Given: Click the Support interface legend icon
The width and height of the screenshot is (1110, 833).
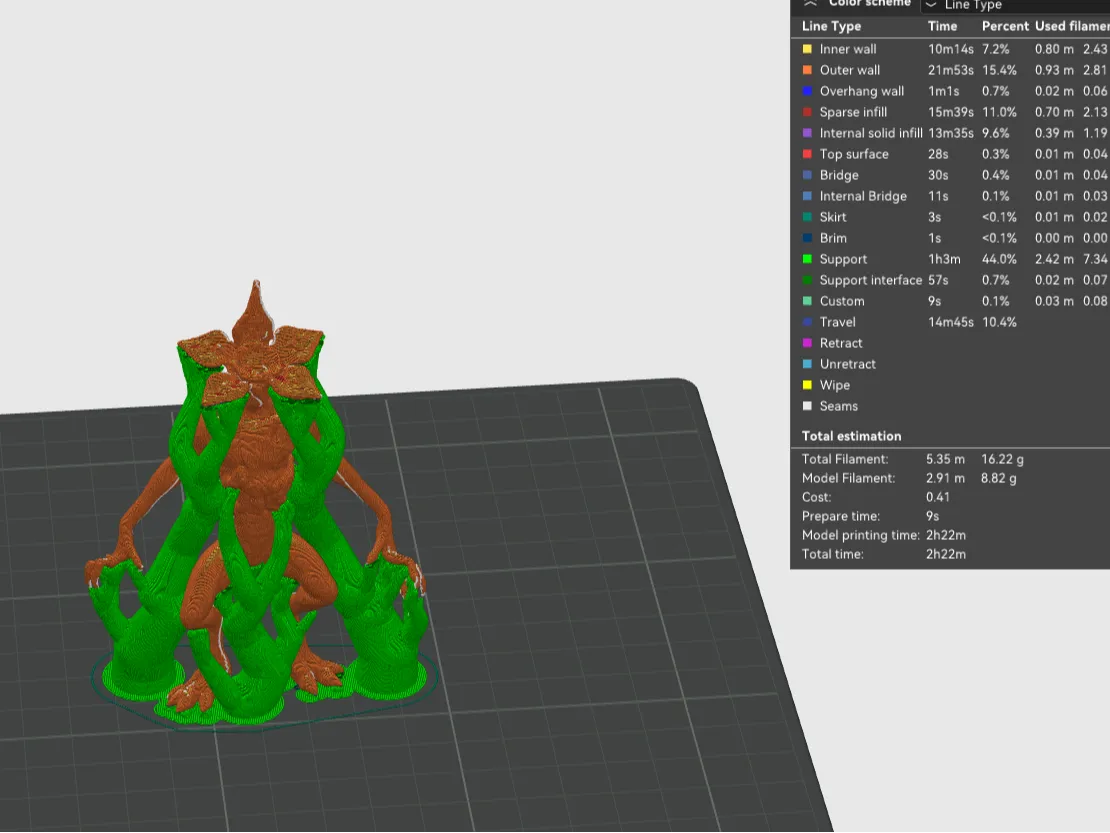Looking at the screenshot, I should pos(807,280).
